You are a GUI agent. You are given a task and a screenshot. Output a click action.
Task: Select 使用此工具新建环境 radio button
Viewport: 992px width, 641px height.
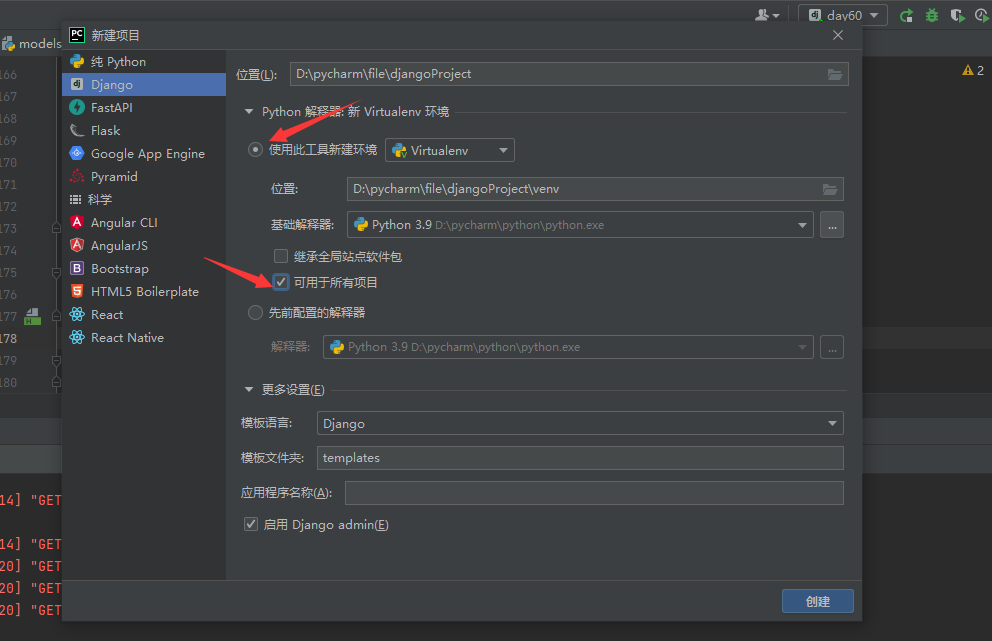pyautogui.click(x=255, y=150)
